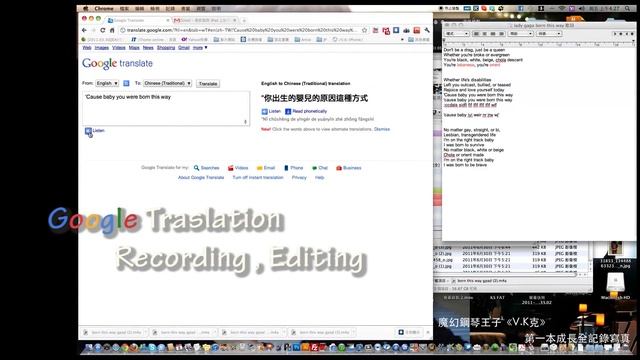
Task: Click the lyric 'I was born to be brave'
Action: 465,165
